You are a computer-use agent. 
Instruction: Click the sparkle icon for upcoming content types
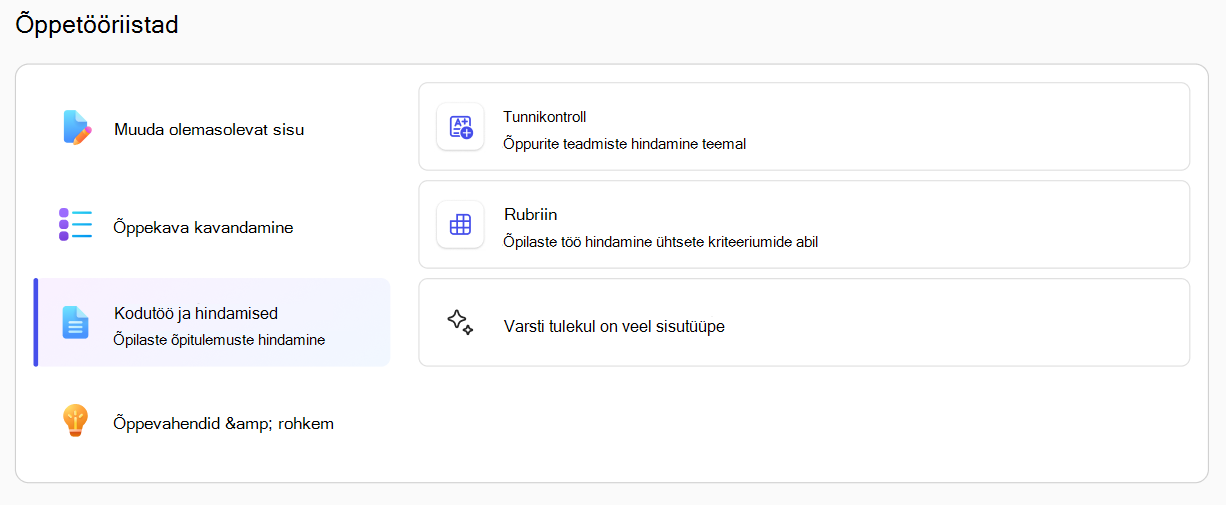click(460, 322)
